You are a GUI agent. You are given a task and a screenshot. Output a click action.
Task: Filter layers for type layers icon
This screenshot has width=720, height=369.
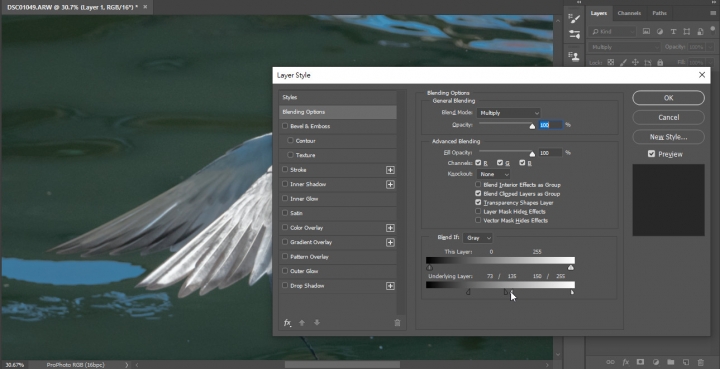tap(673, 32)
